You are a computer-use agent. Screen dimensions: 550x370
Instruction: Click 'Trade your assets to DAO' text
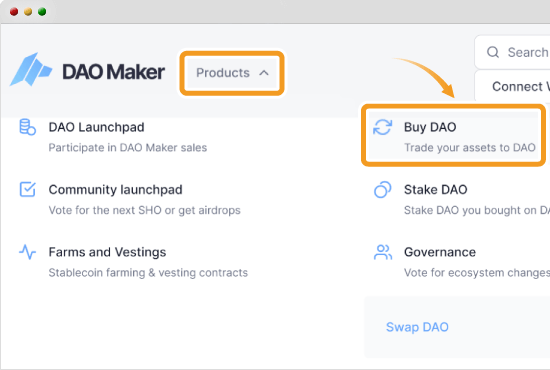tap(470, 148)
